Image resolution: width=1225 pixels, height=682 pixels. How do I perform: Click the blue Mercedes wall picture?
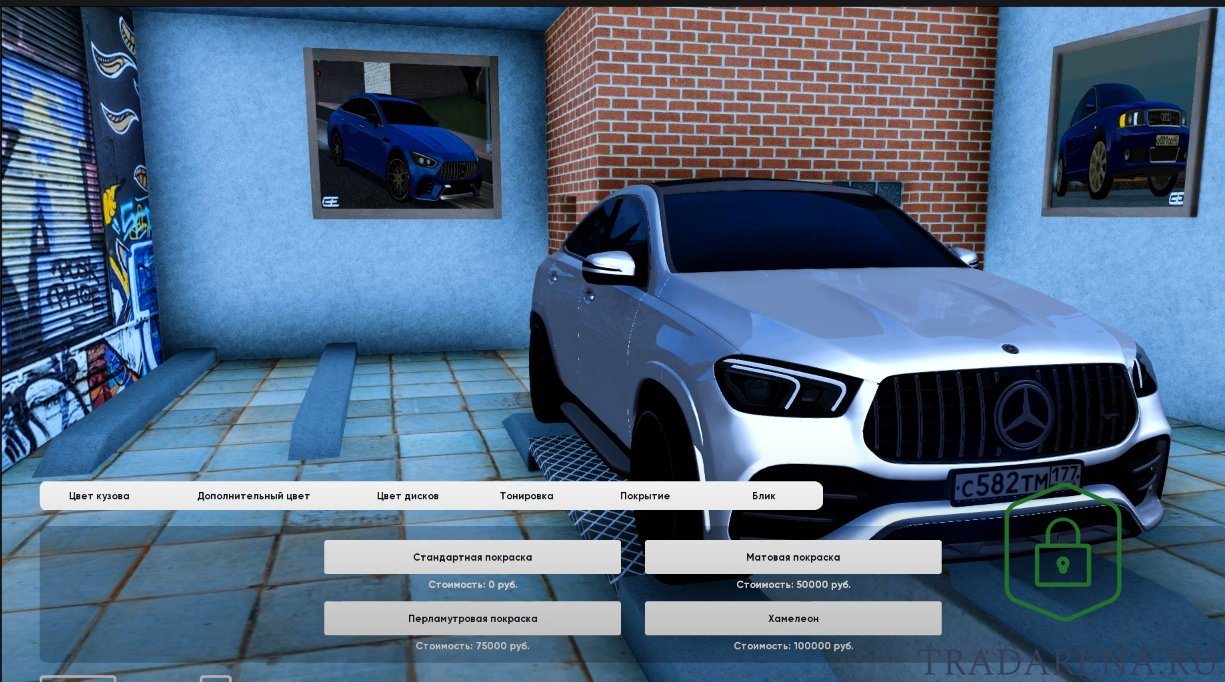[402, 133]
